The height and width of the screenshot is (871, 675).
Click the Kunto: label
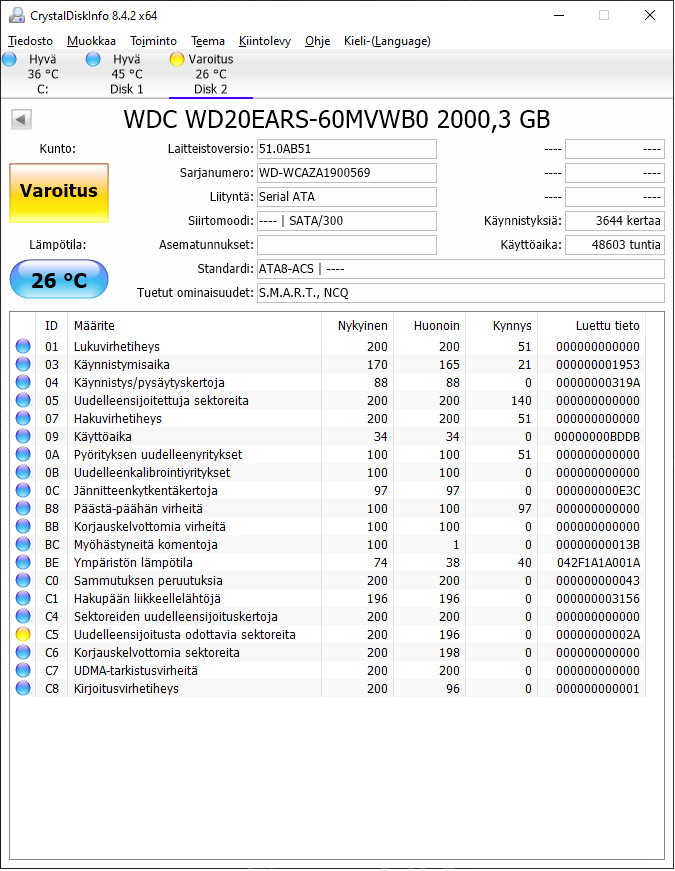pyautogui.click(x=58, y=149)
